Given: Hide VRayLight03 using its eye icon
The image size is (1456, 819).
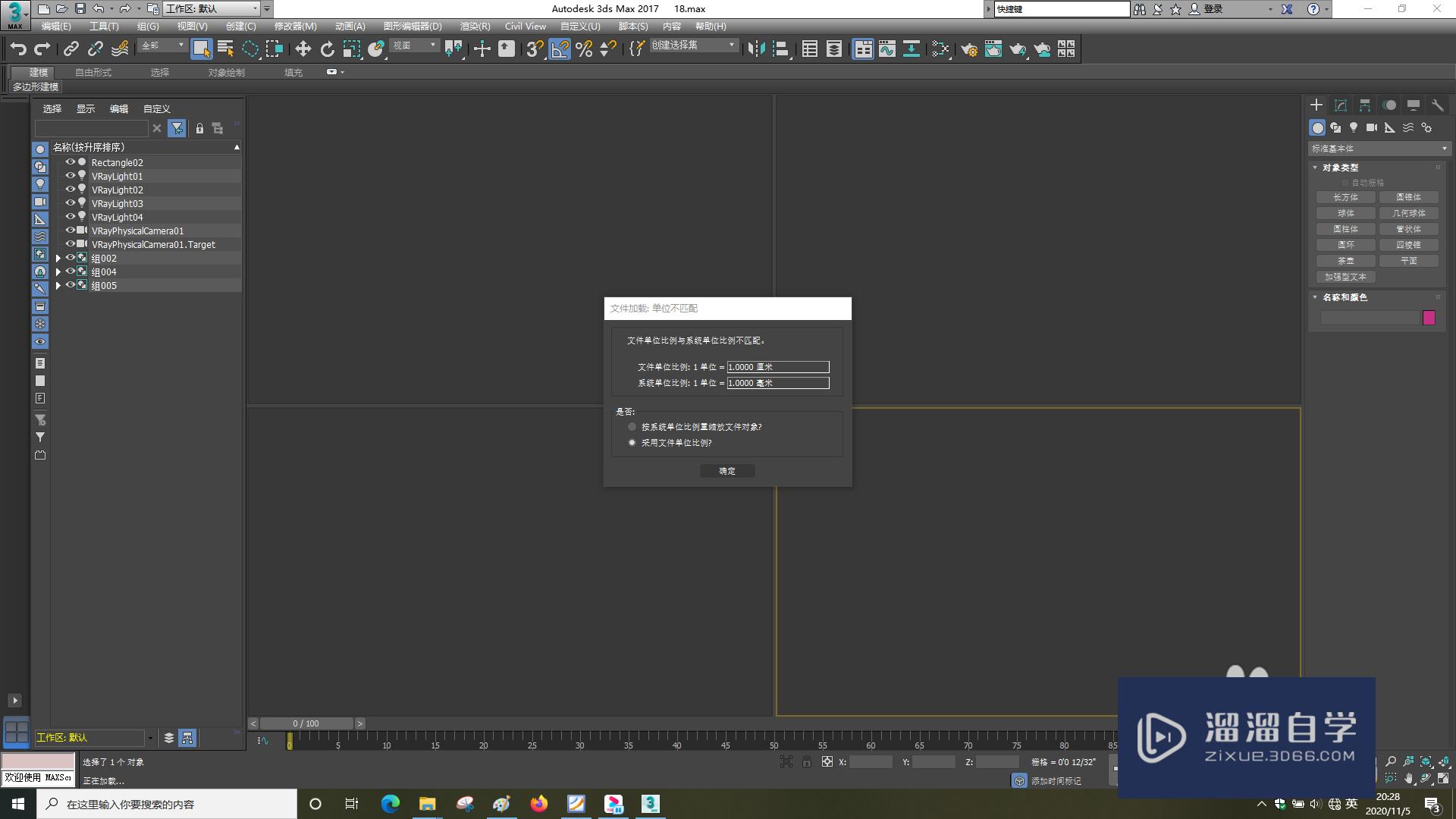Looking at the screenshot, I should pos(70,203).
